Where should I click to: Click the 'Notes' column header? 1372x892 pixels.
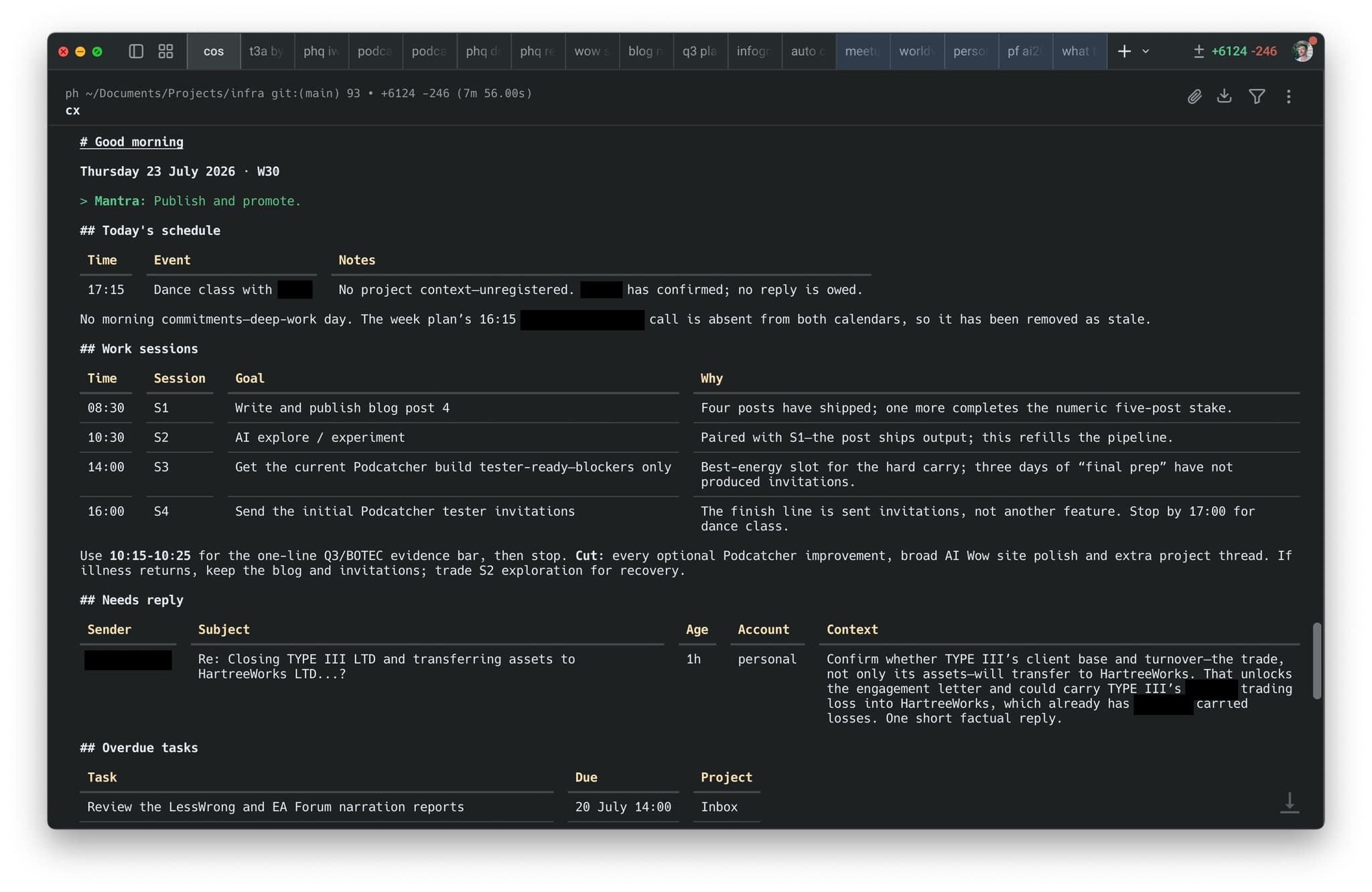[x=356, y=260]
